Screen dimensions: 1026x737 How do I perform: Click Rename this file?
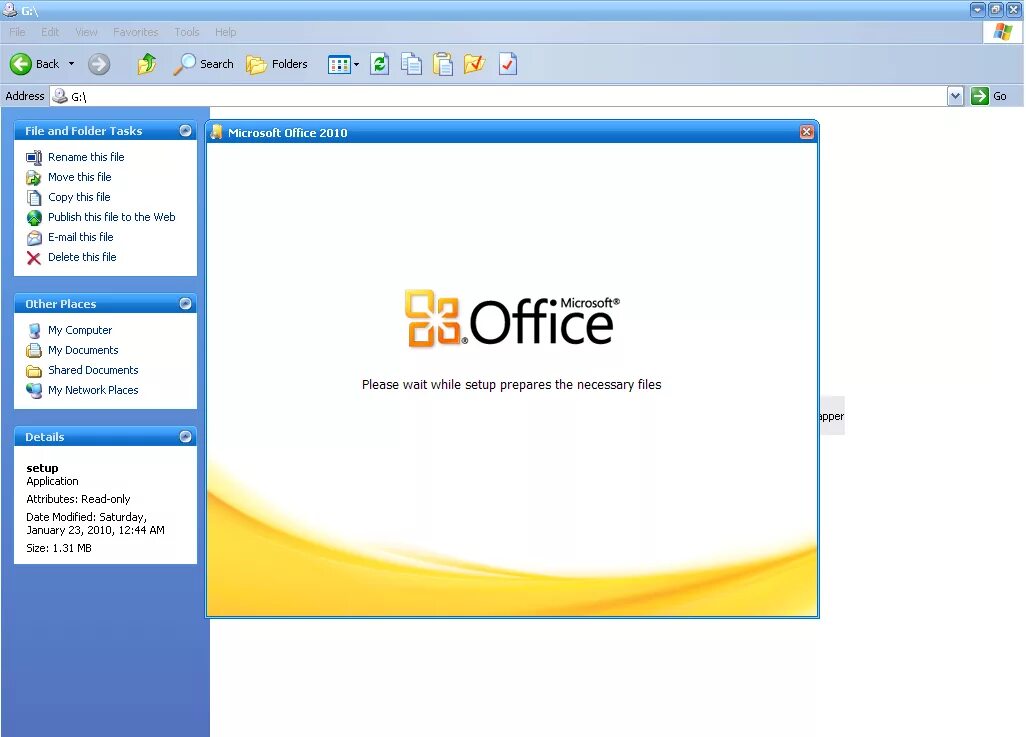point(86,157)
